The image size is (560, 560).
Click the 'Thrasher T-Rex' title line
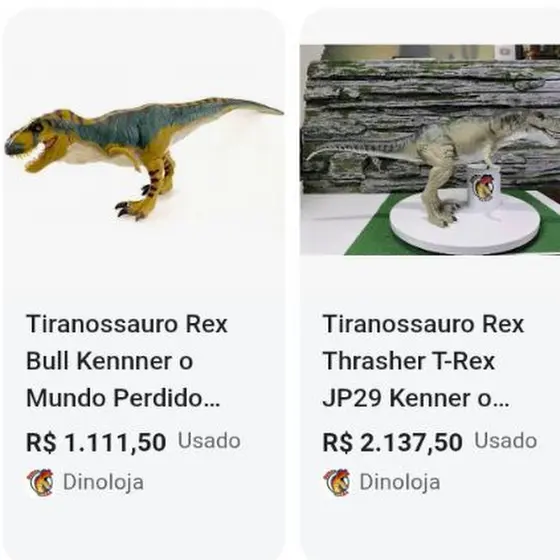409,361
